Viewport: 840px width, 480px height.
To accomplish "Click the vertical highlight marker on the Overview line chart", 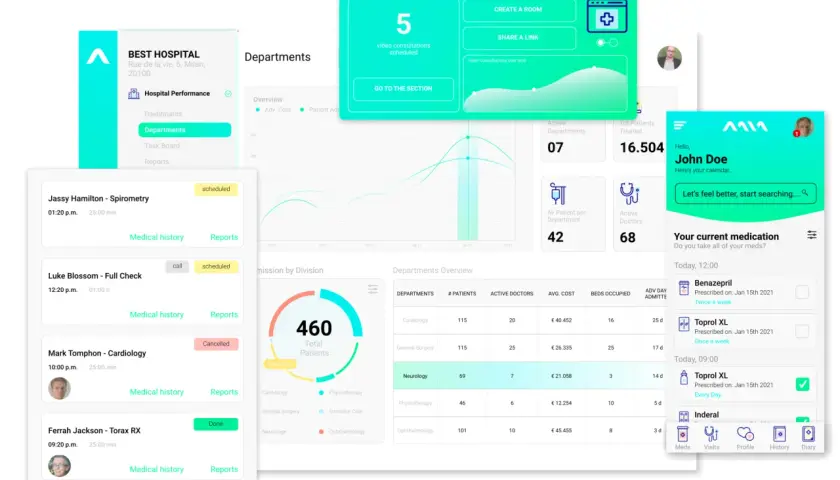I will [468, 182].
